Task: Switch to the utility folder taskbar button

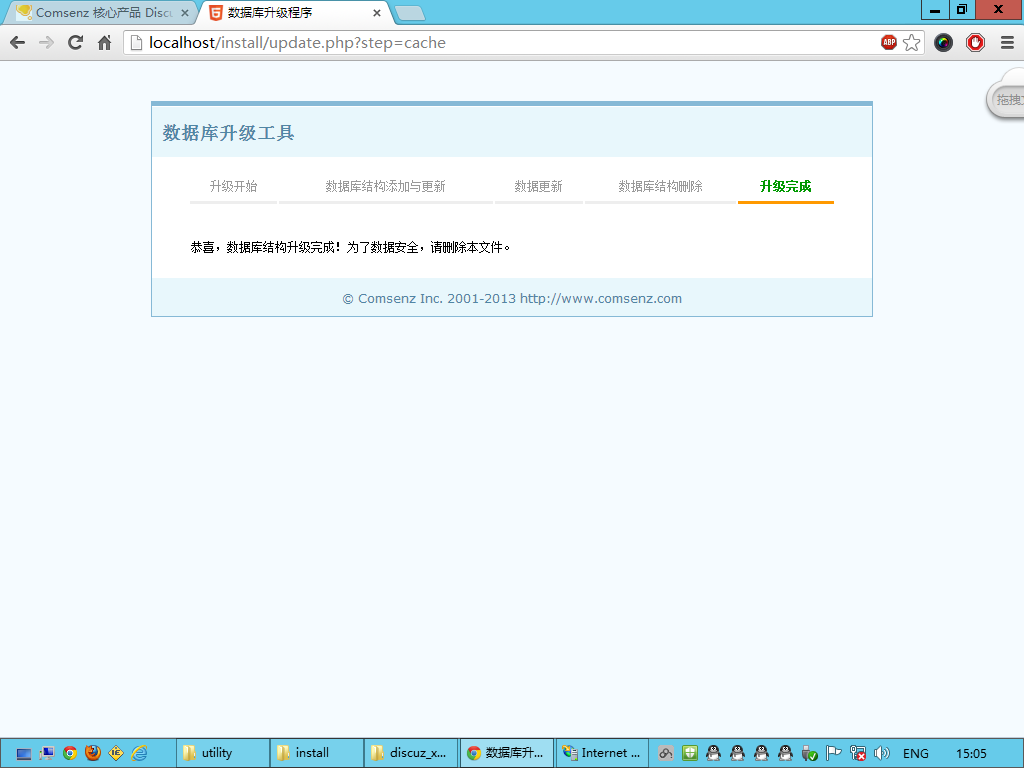Action: 223,753
